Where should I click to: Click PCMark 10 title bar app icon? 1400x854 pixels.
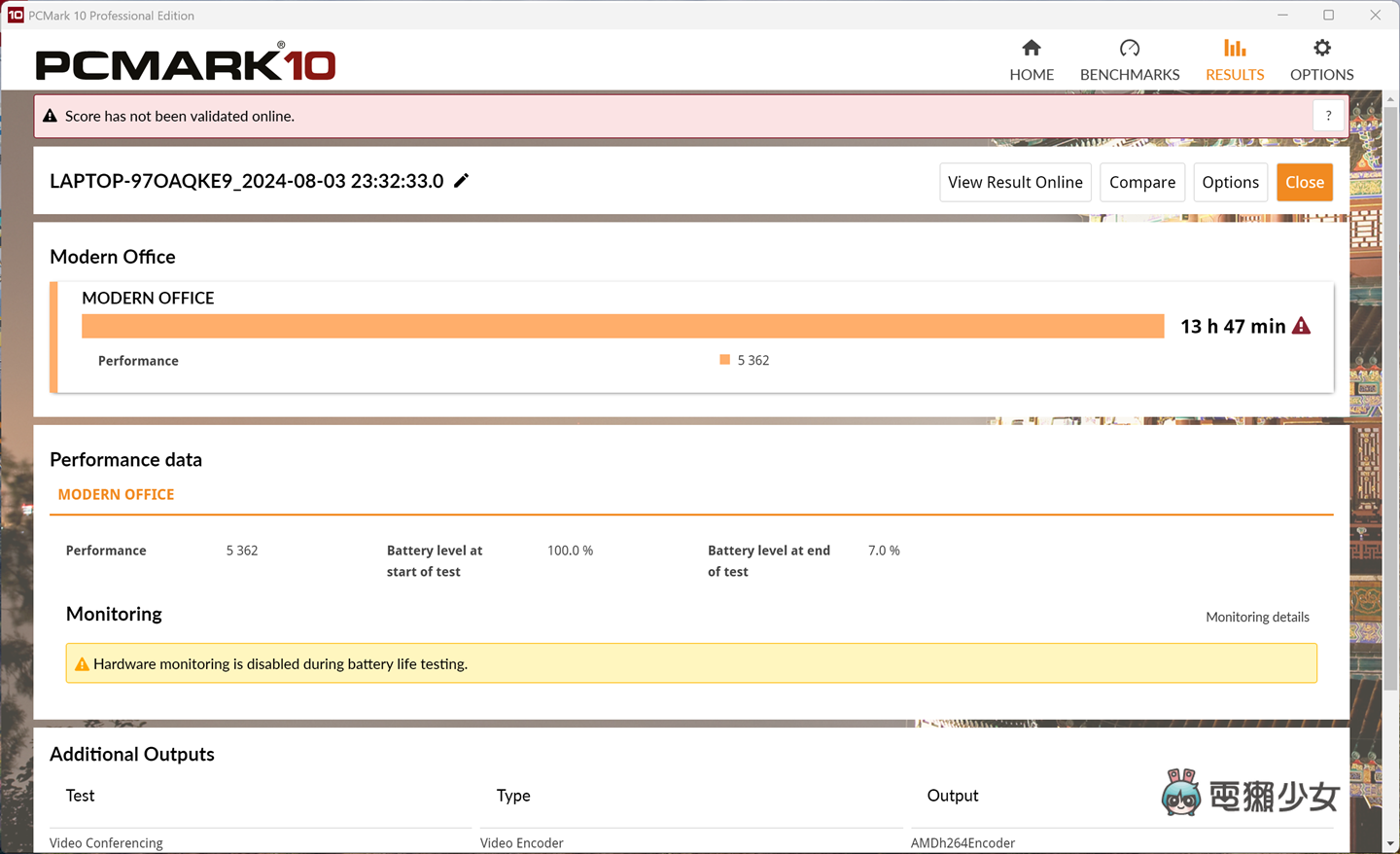point(16,15)
